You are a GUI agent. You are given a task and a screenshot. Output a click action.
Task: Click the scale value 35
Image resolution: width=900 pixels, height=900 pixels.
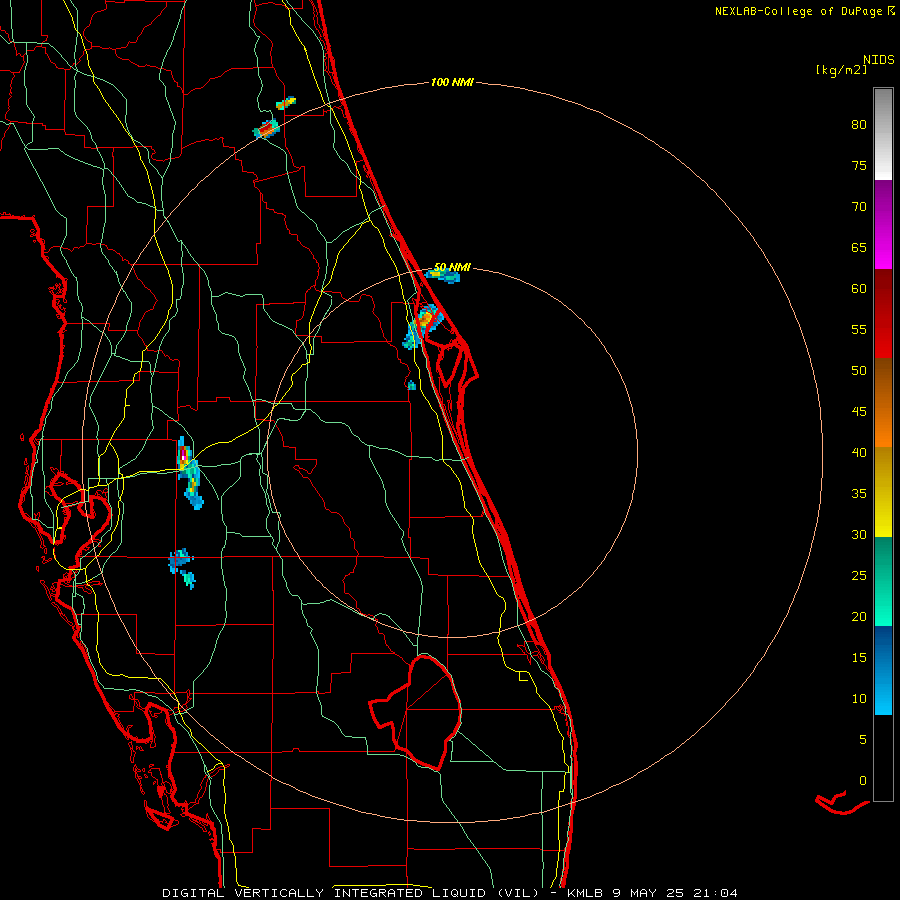coord(859,494)
